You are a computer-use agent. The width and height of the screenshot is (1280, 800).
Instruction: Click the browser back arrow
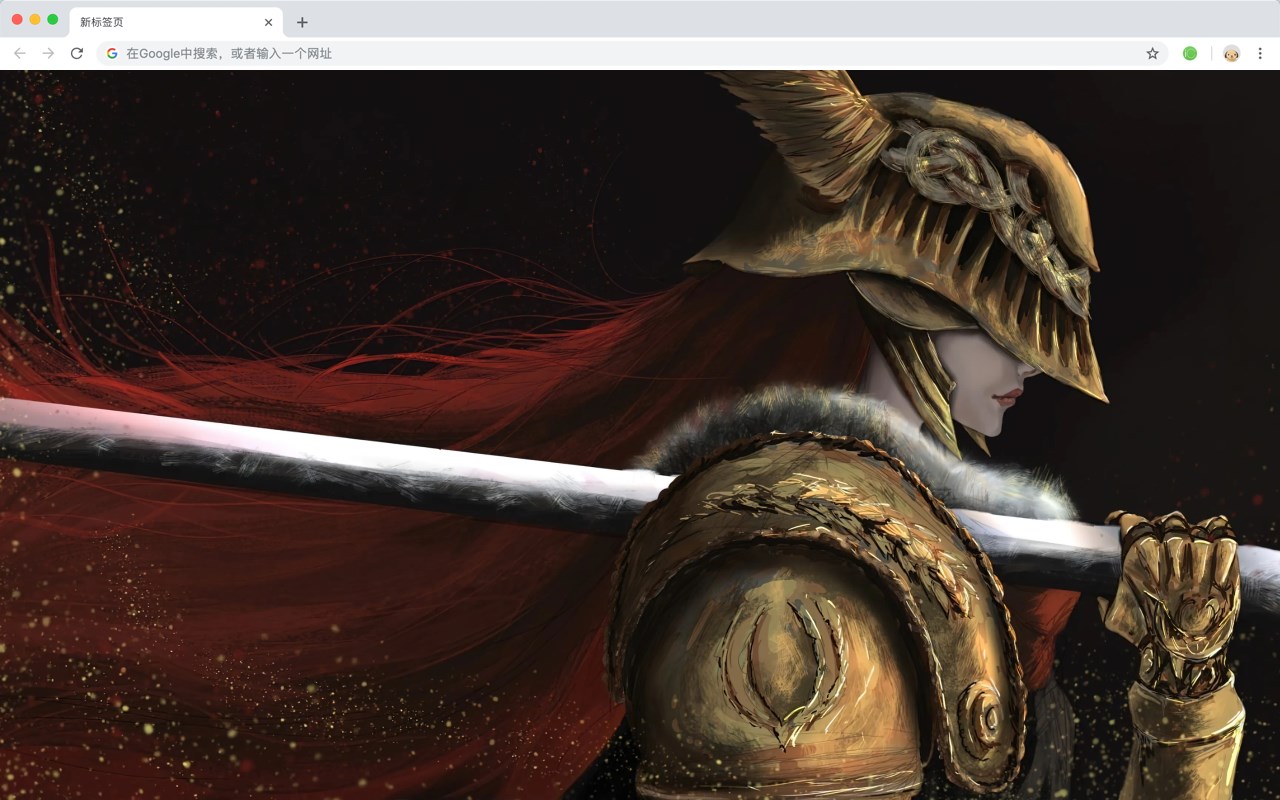coord(20,53)
